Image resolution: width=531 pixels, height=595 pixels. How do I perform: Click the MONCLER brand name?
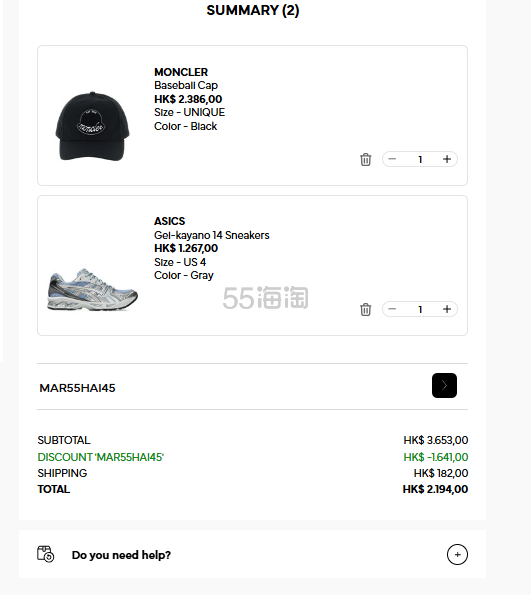pos(181,72)
